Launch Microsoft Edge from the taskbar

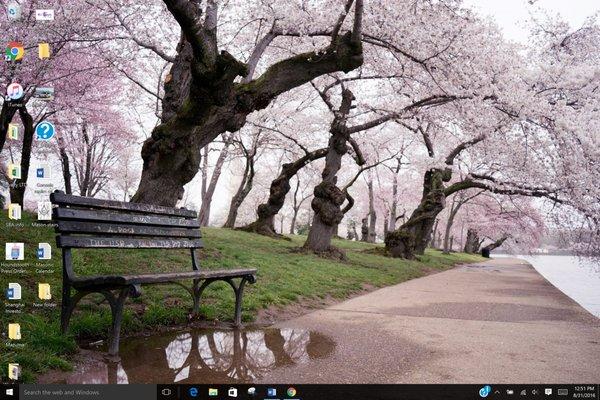point(194,392)
